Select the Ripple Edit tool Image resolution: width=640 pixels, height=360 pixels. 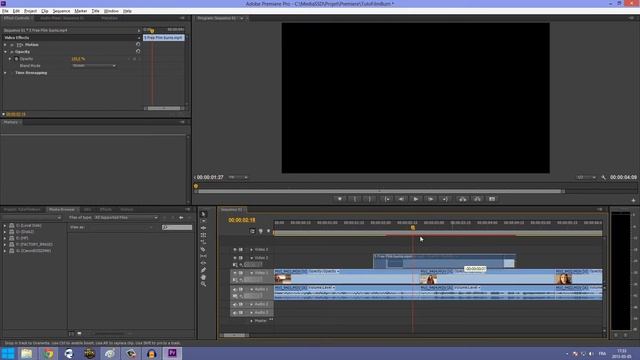click(x=203, y=228)
